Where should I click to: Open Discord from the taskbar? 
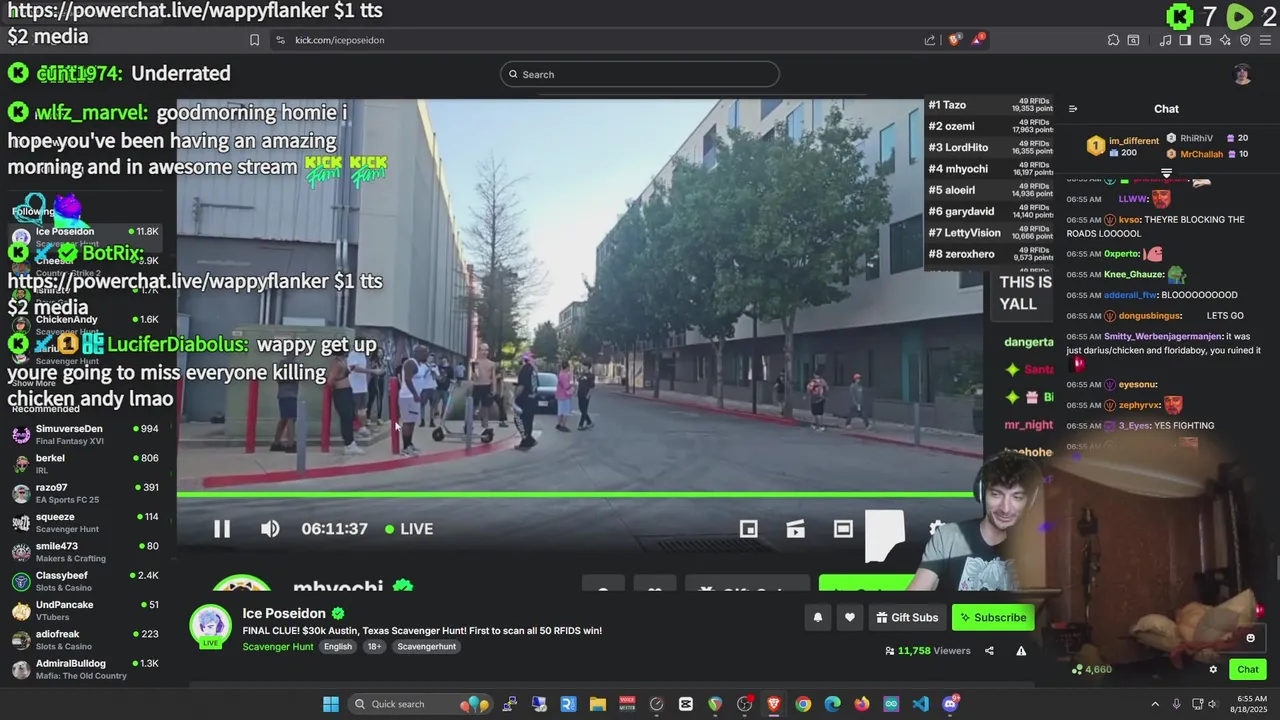pyautogui.click(x=950, y=704)
